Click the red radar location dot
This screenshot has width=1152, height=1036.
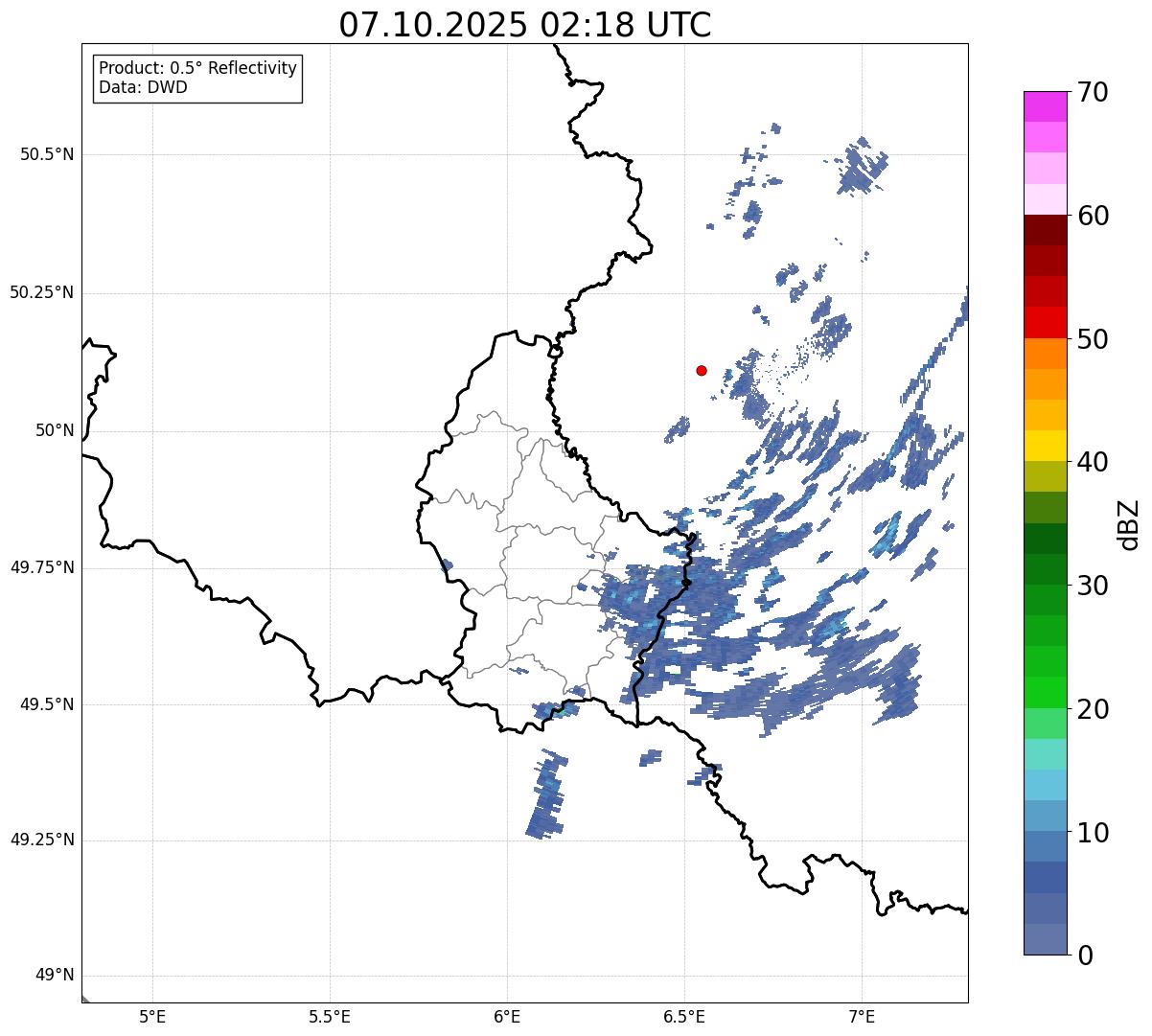[702, 370]
